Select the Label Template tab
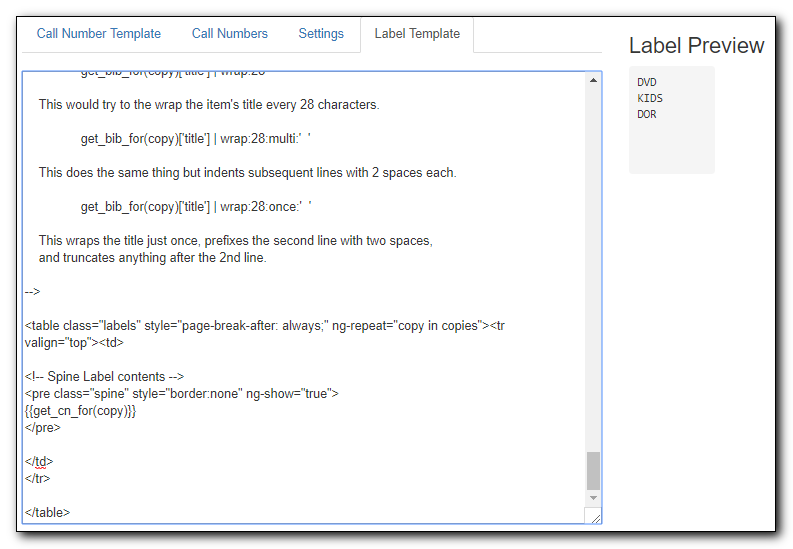Viewport: 793px width, 549px height. point(417,34)
